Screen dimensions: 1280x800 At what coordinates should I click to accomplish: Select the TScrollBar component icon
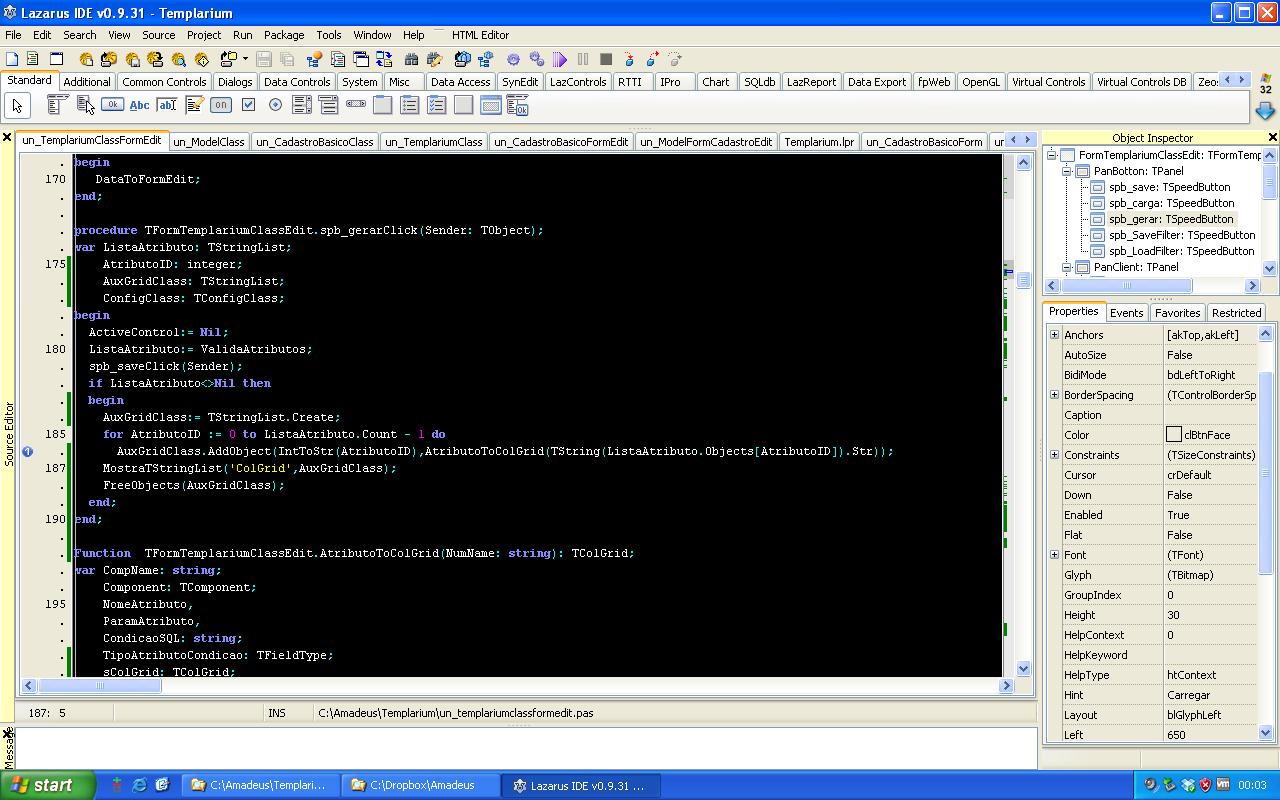click(356, 104)
